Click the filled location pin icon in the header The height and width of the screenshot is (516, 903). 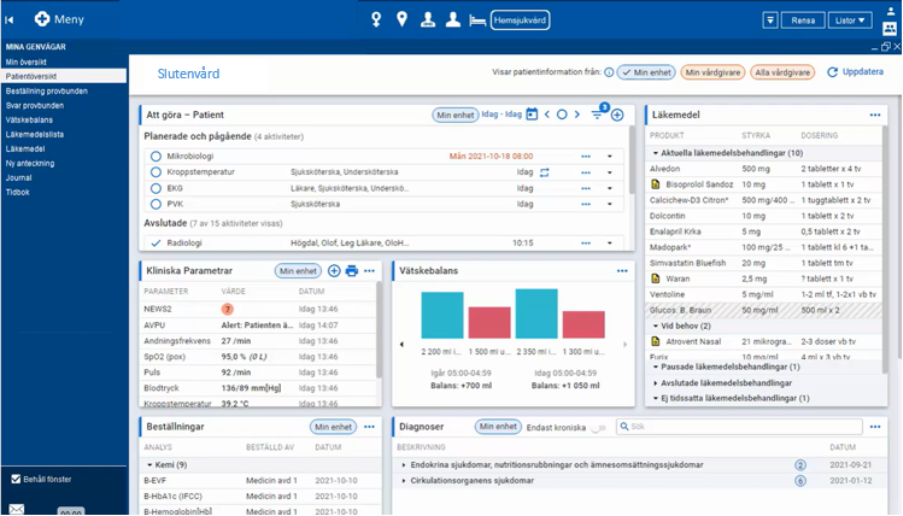pyautogui.click(x=402, y=20)
